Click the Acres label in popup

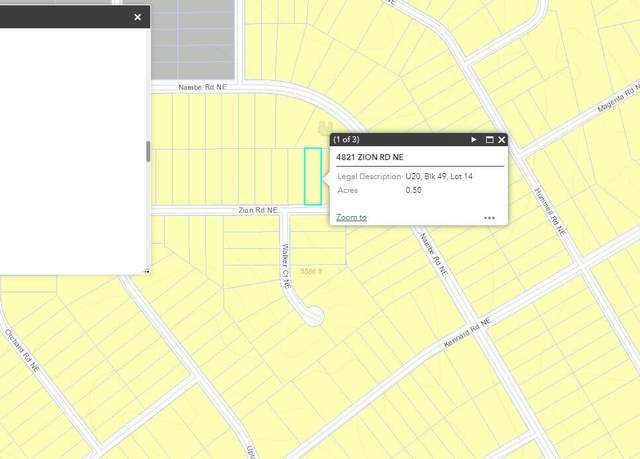[x=348, y=190]
